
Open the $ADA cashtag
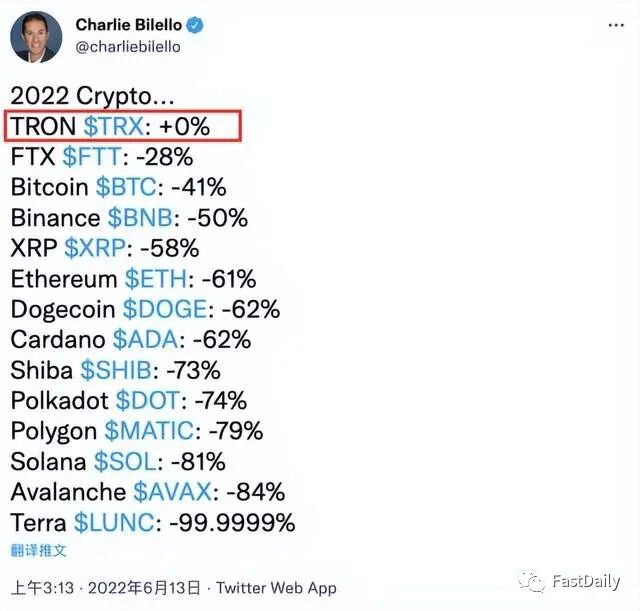(x=145, y=340)
